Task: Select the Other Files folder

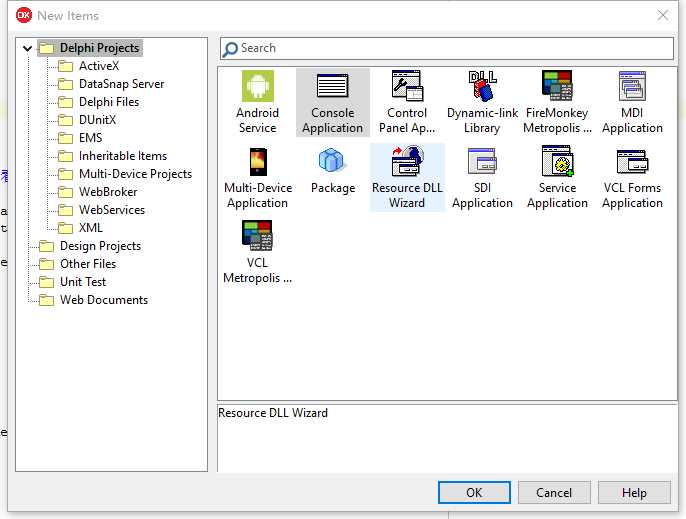Action: [88, 264]
